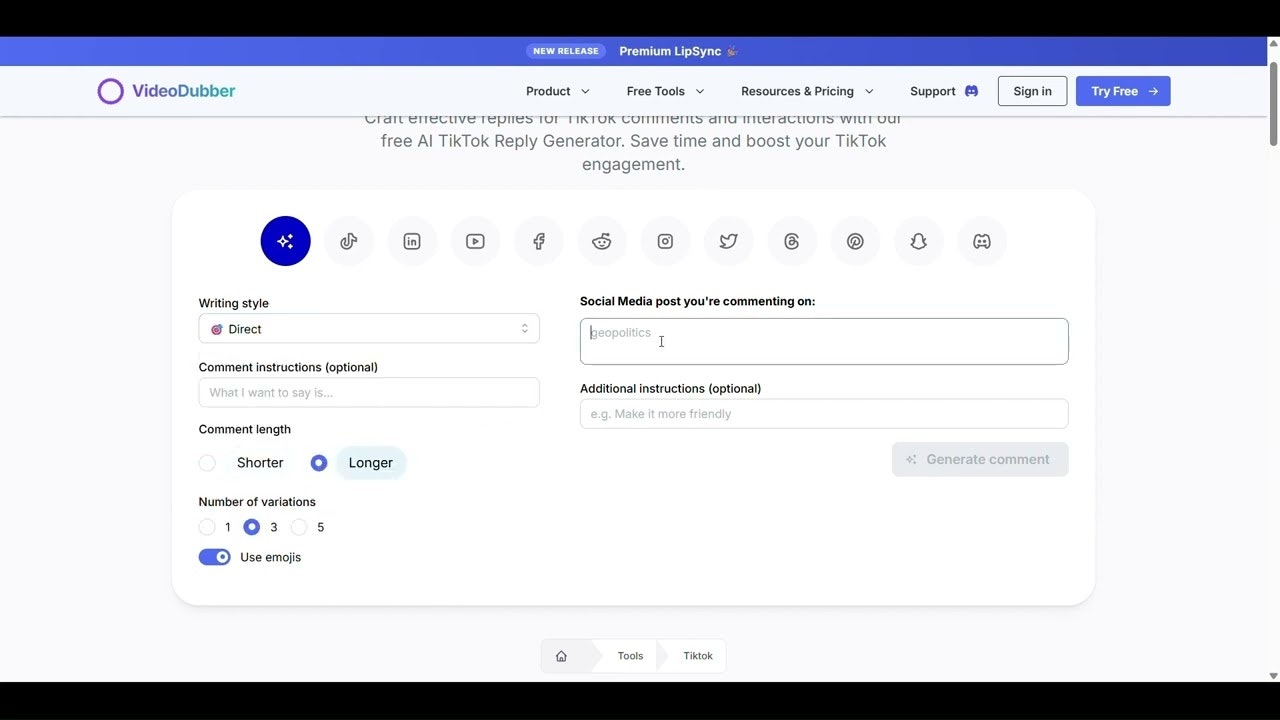The height and width of the screenshot is (720, 1280).
Task: Focus the social media post text area
Action: [x=824, y=341]
